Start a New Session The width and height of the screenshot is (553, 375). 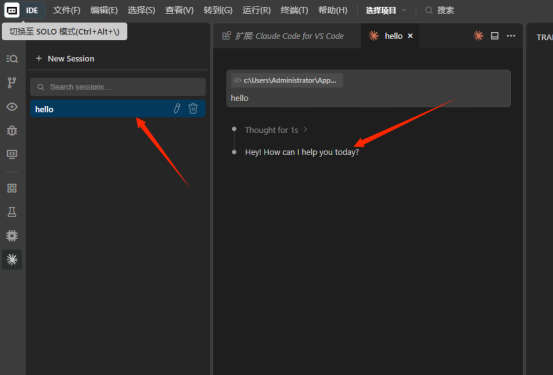tap(65, 59)
